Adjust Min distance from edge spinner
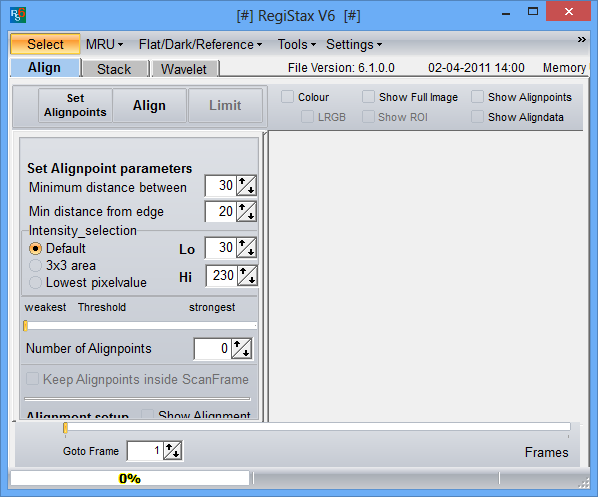 (x=246, y=211)
